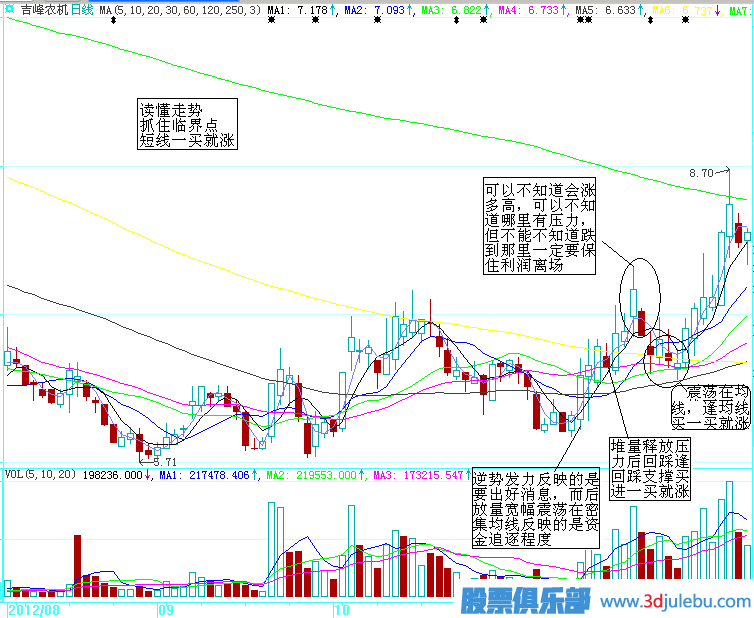Click the diamond marker under the MA parameter list
The height and width of the screenshot is (618, 754).
point(113,20)
